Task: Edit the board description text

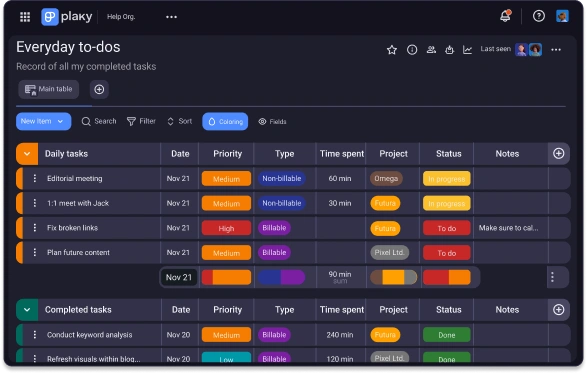Action: pos(86,67)
